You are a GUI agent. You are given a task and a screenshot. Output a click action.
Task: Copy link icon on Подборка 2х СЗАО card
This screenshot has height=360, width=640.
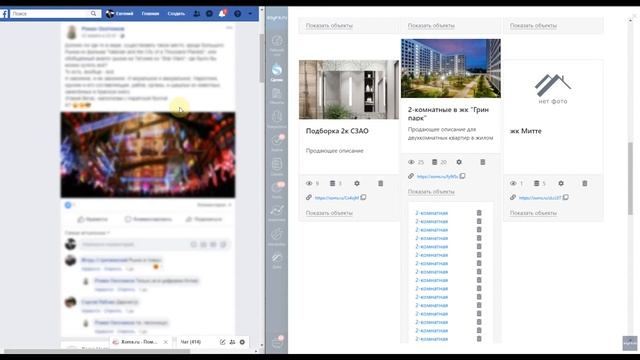pos(363,197)
